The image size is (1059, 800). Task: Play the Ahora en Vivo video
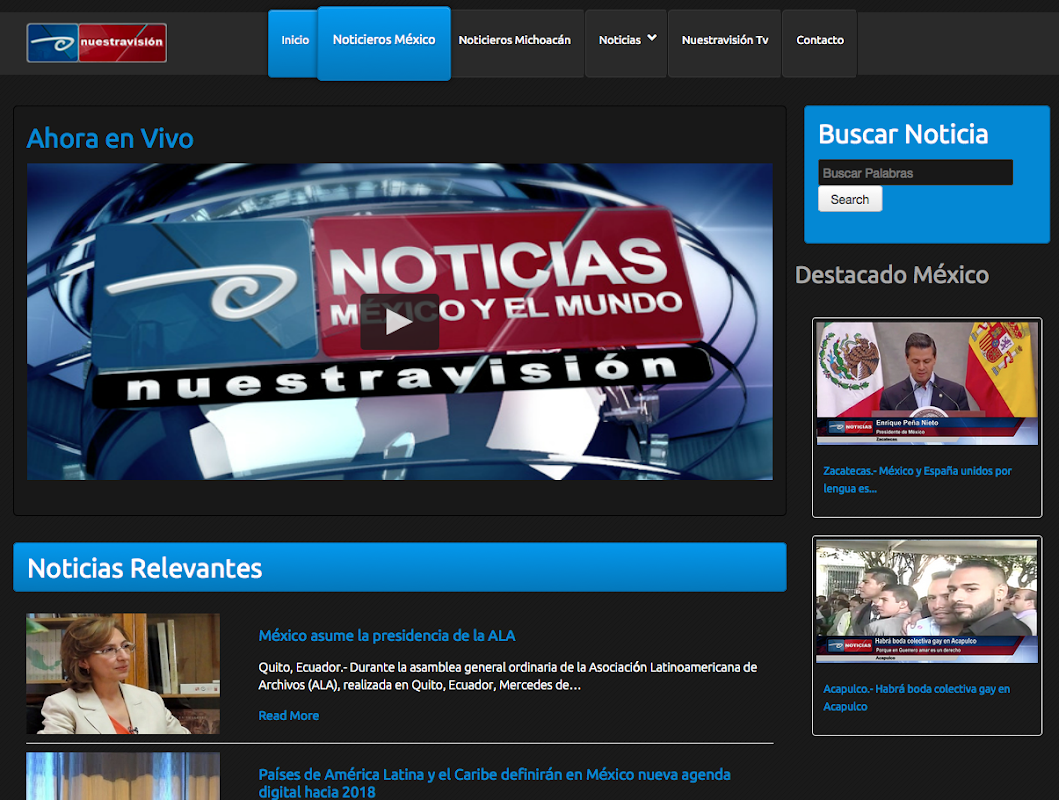[x=400, y=322]
